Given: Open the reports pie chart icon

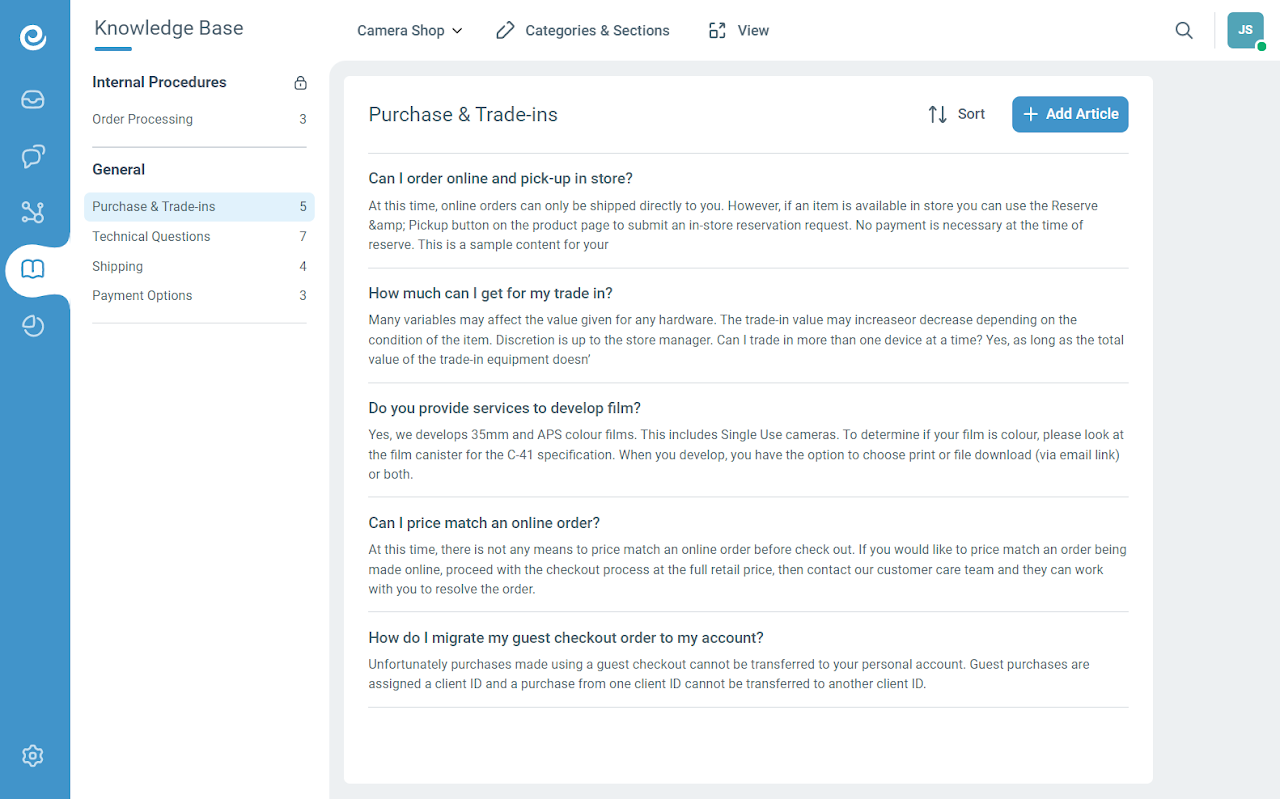Looking at the screenshot, I should pos(33,326).
